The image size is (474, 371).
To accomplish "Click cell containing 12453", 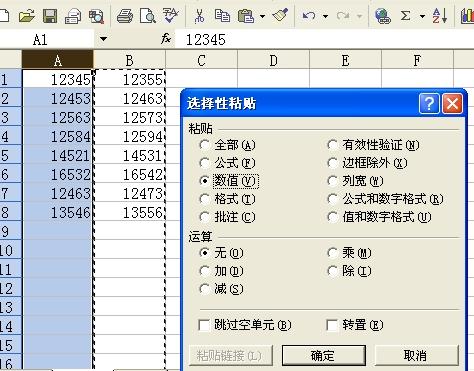I will coord(57,98).
